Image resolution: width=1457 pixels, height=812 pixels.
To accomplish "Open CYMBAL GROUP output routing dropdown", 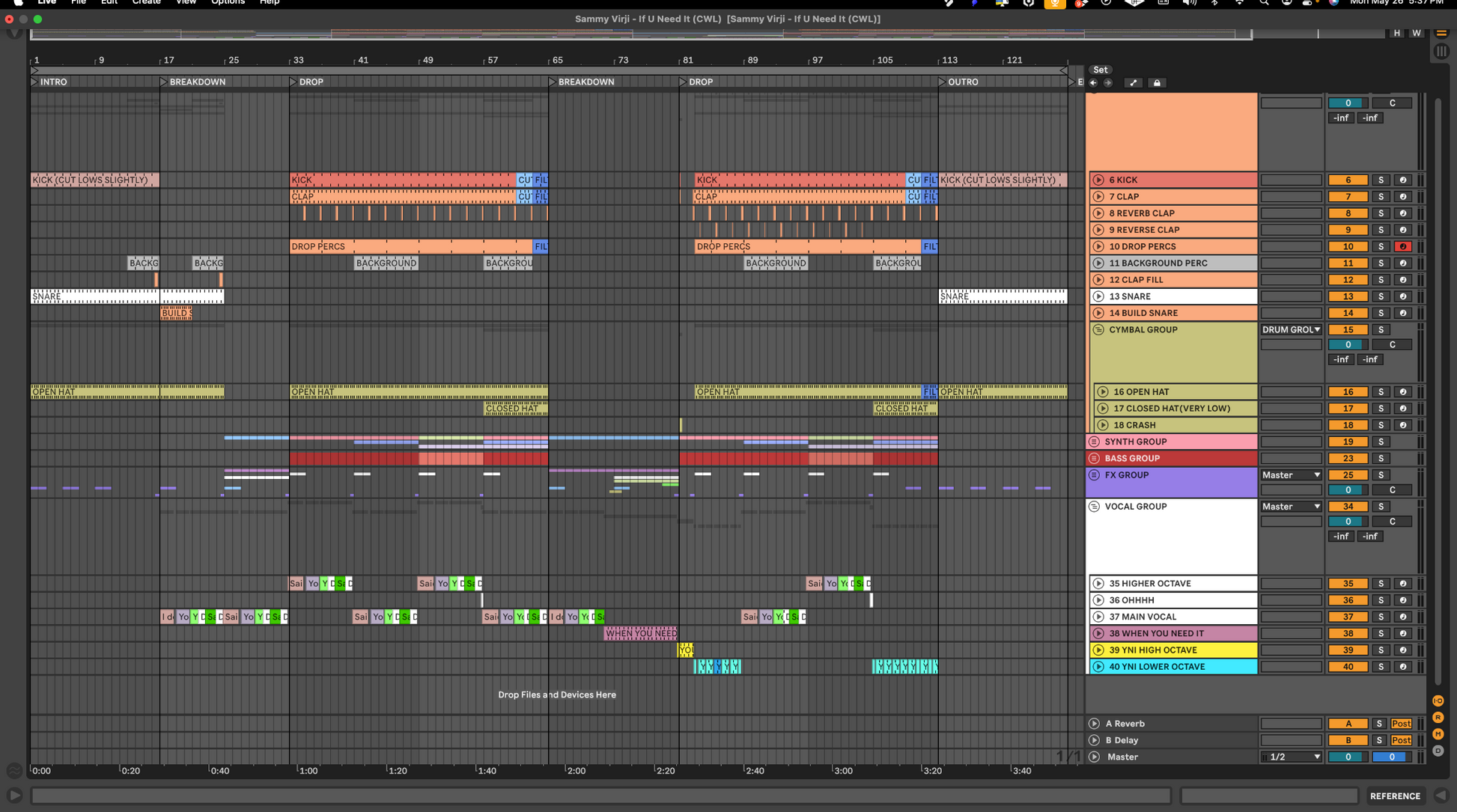I will 1291,329.
